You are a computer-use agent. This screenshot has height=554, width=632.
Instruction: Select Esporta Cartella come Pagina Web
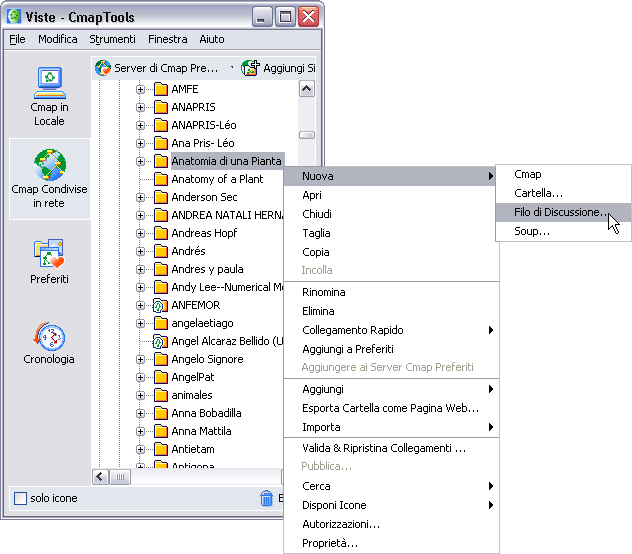pyautogui.click(x=391, y=408)
